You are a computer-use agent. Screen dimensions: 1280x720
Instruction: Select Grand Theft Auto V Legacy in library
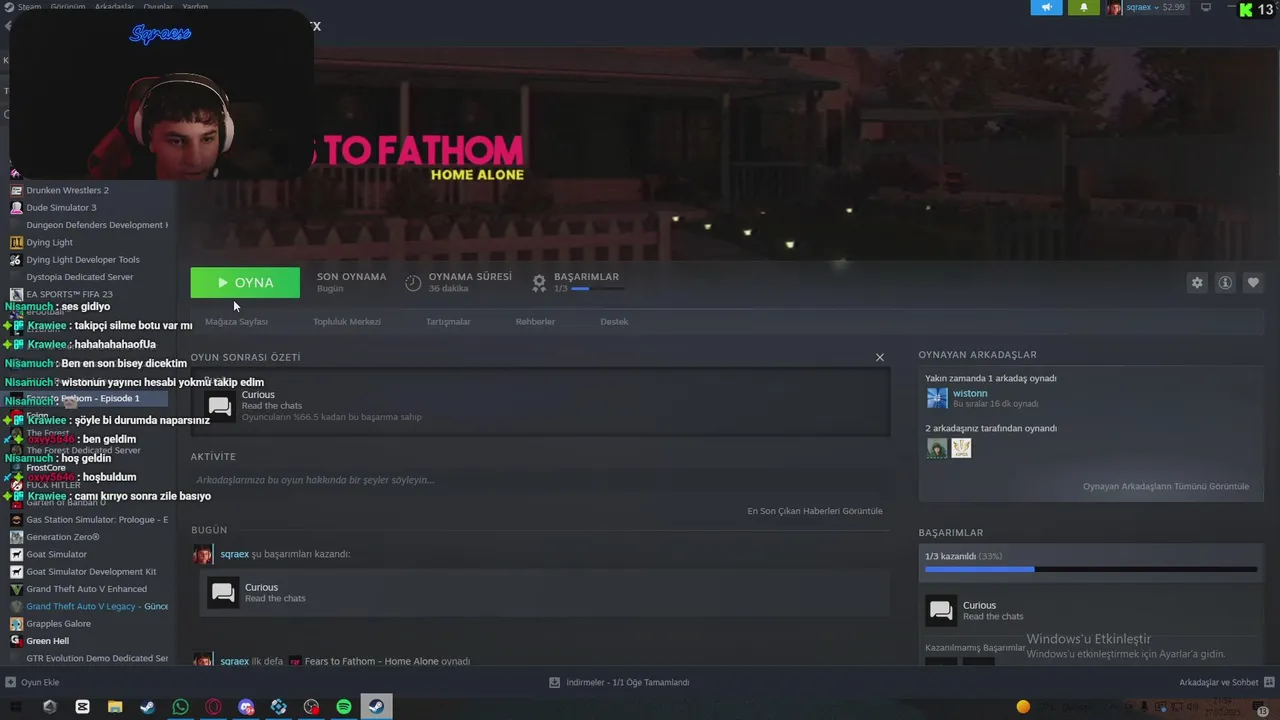(97, 606)
